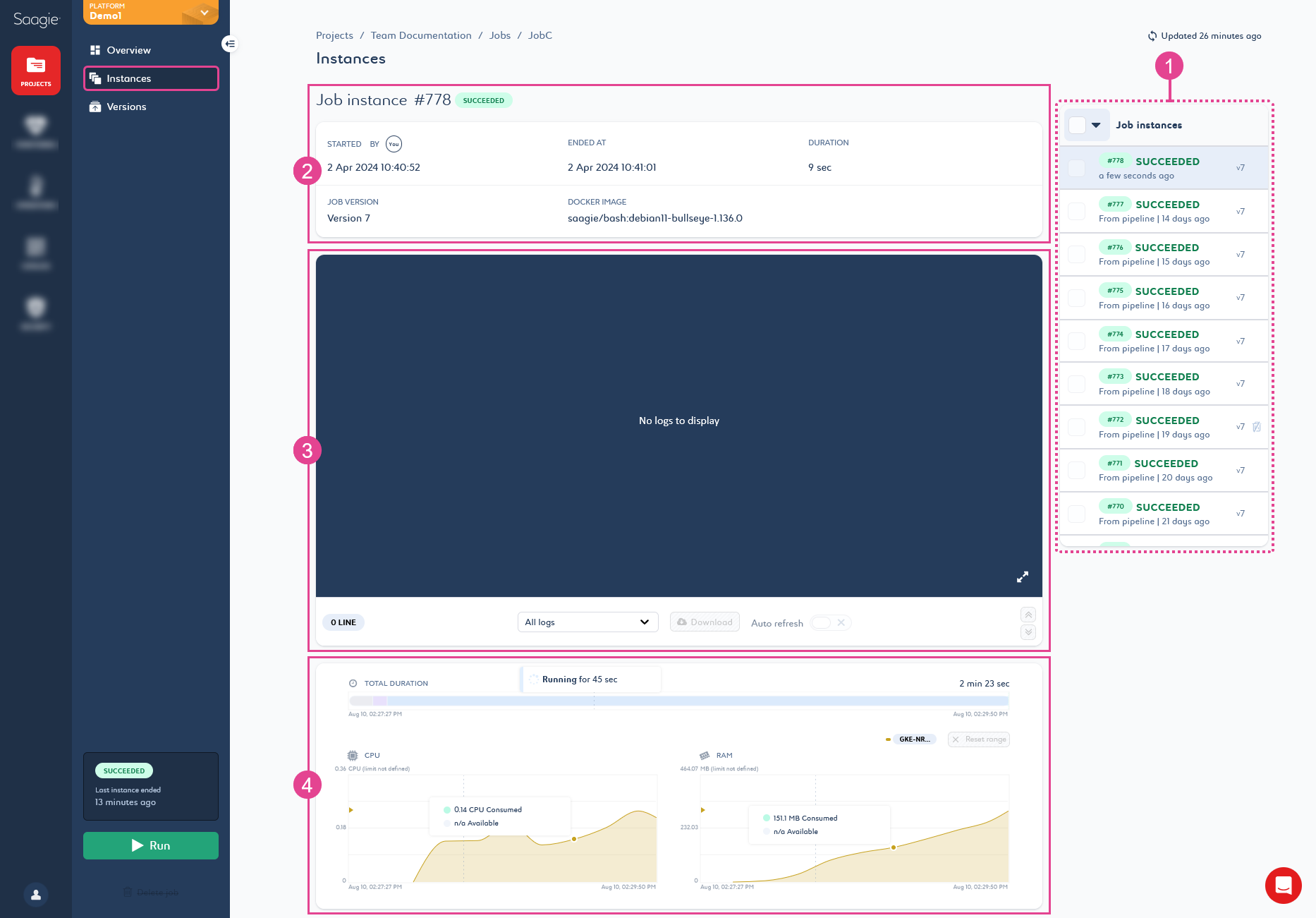Check the box for instance #774
The width and height of the screenshot is (1316, 918).
click(1077, 341)
